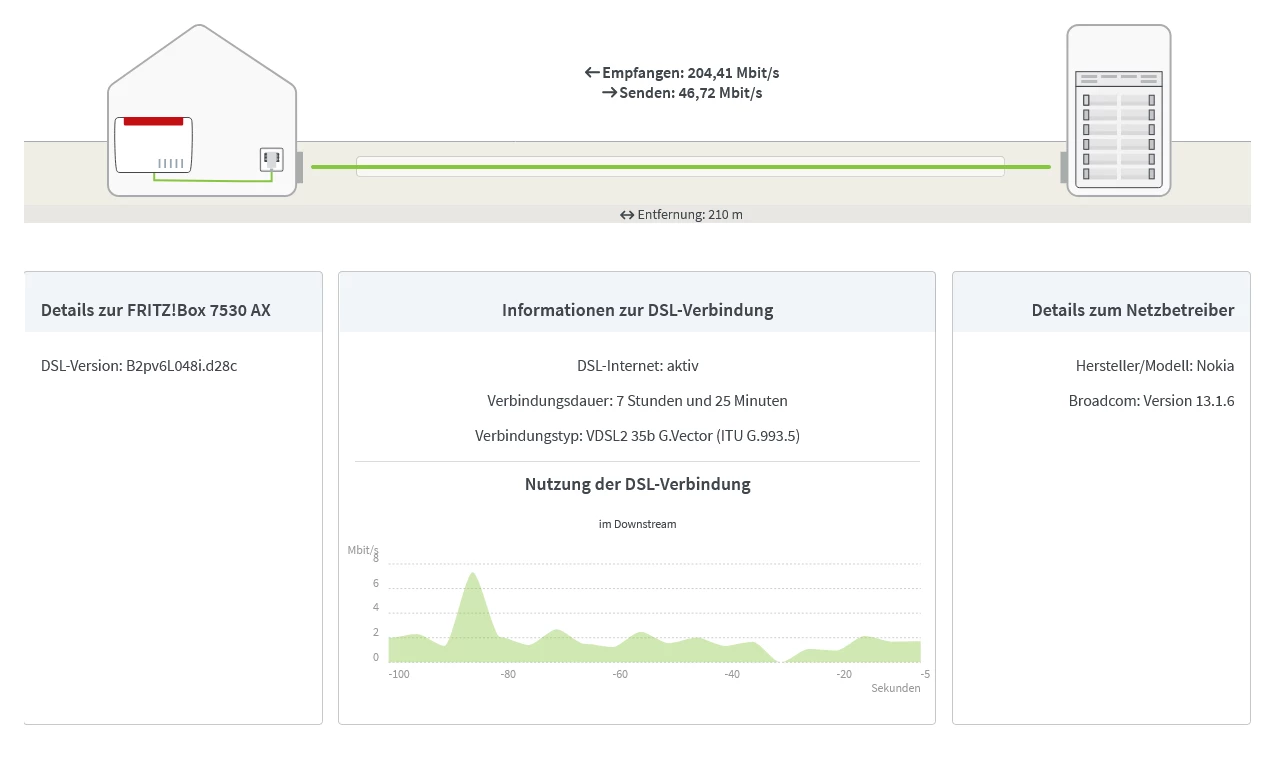Screen dimensions: 1274x776
Task: Select the Informationen zur DSL-Verbindung header
Action: pos(637,310)
